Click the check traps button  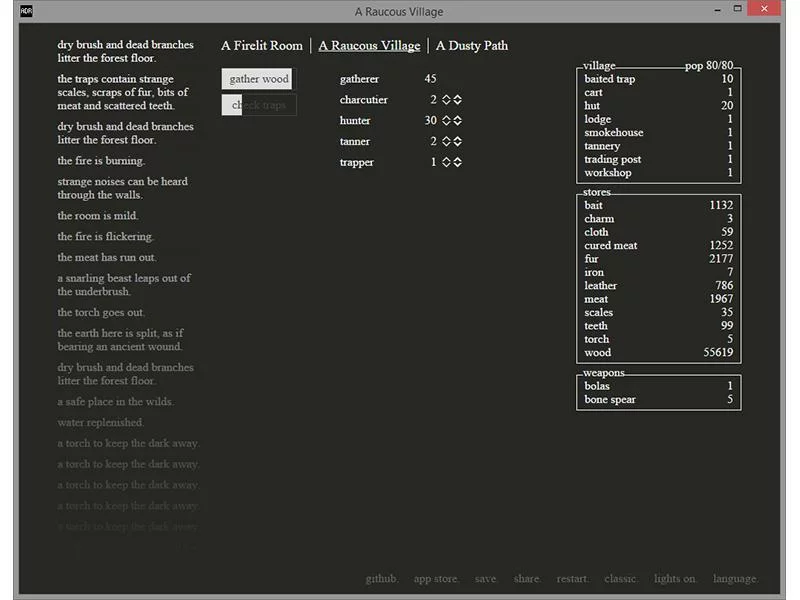(259, 105)
